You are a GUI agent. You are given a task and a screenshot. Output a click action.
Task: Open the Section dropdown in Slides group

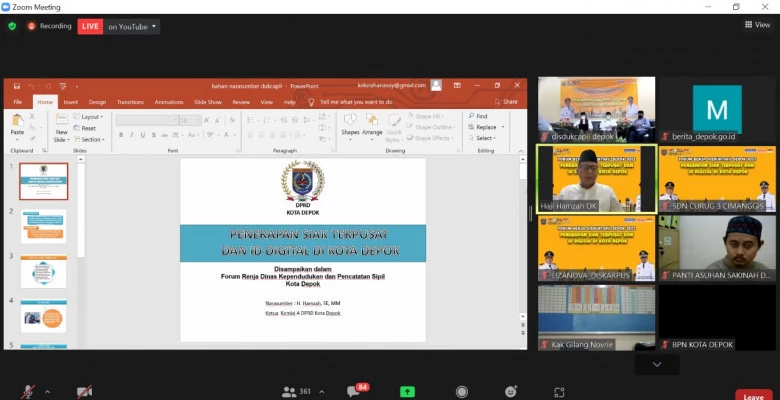pos(90,139)
